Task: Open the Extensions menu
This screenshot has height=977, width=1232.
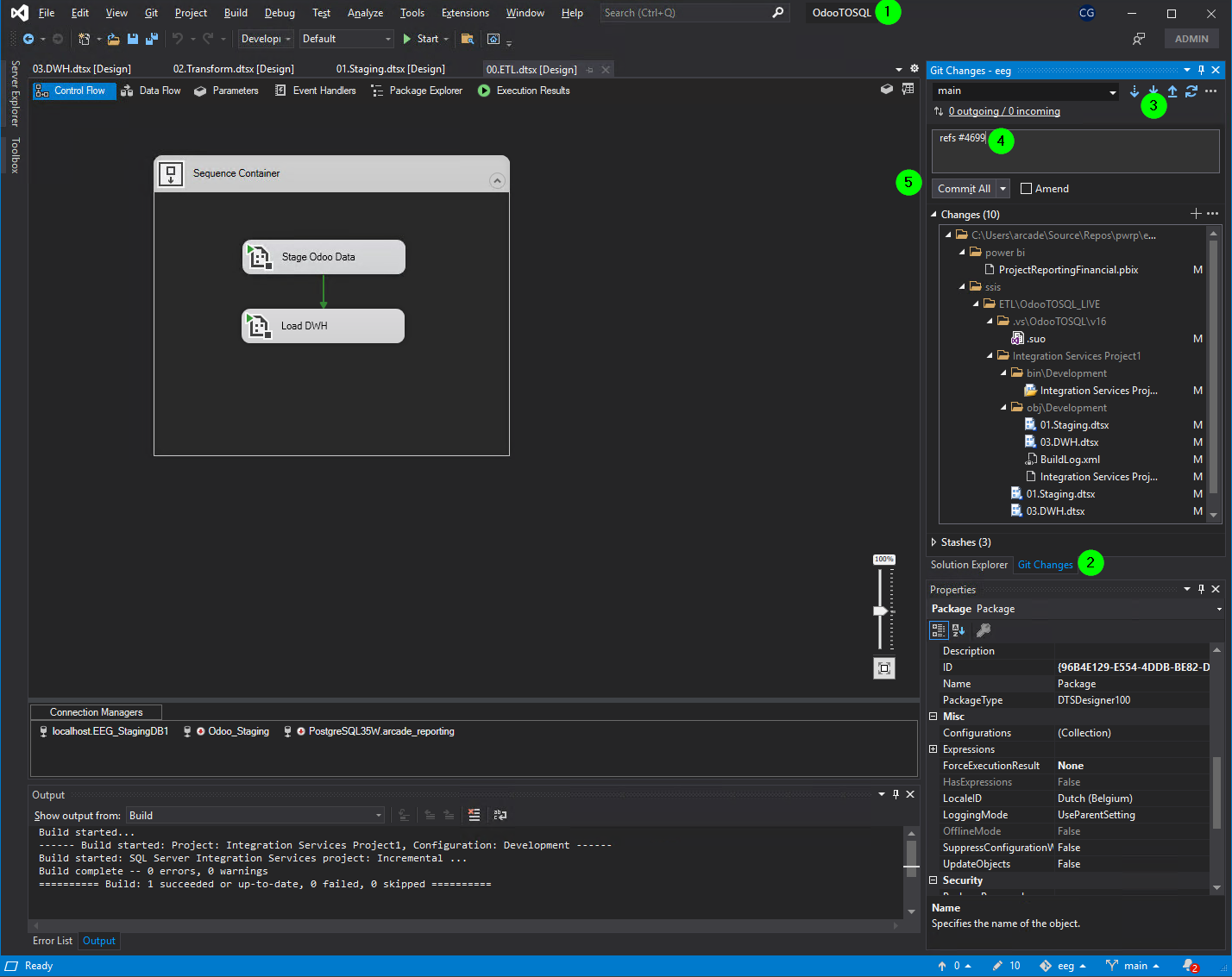Action: point(465,13)
